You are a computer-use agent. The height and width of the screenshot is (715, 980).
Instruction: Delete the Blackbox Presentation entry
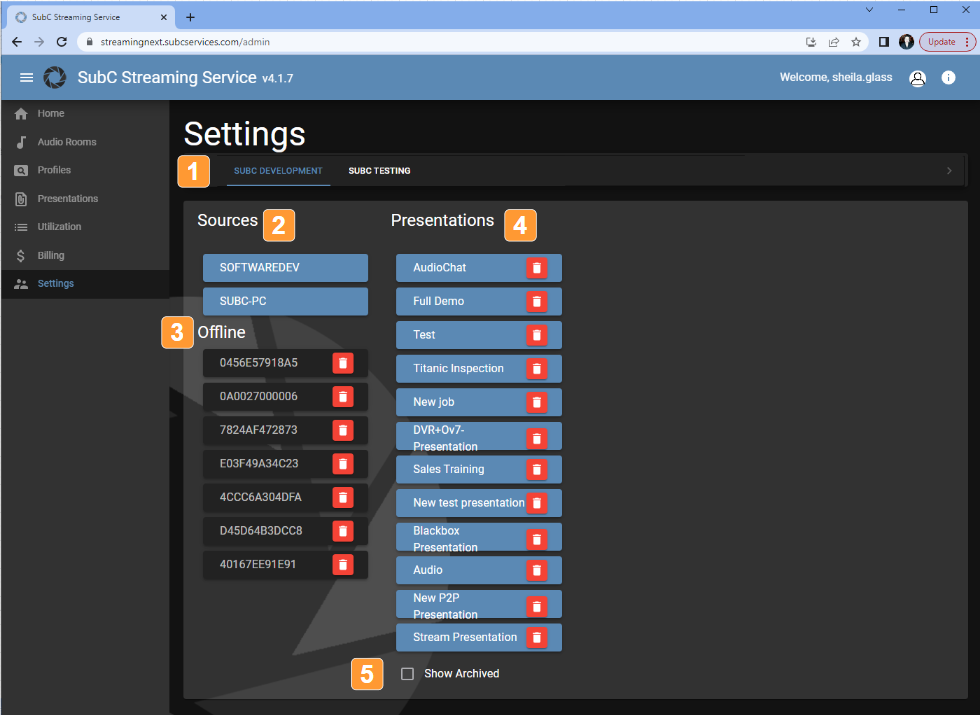tap(536, 539)
